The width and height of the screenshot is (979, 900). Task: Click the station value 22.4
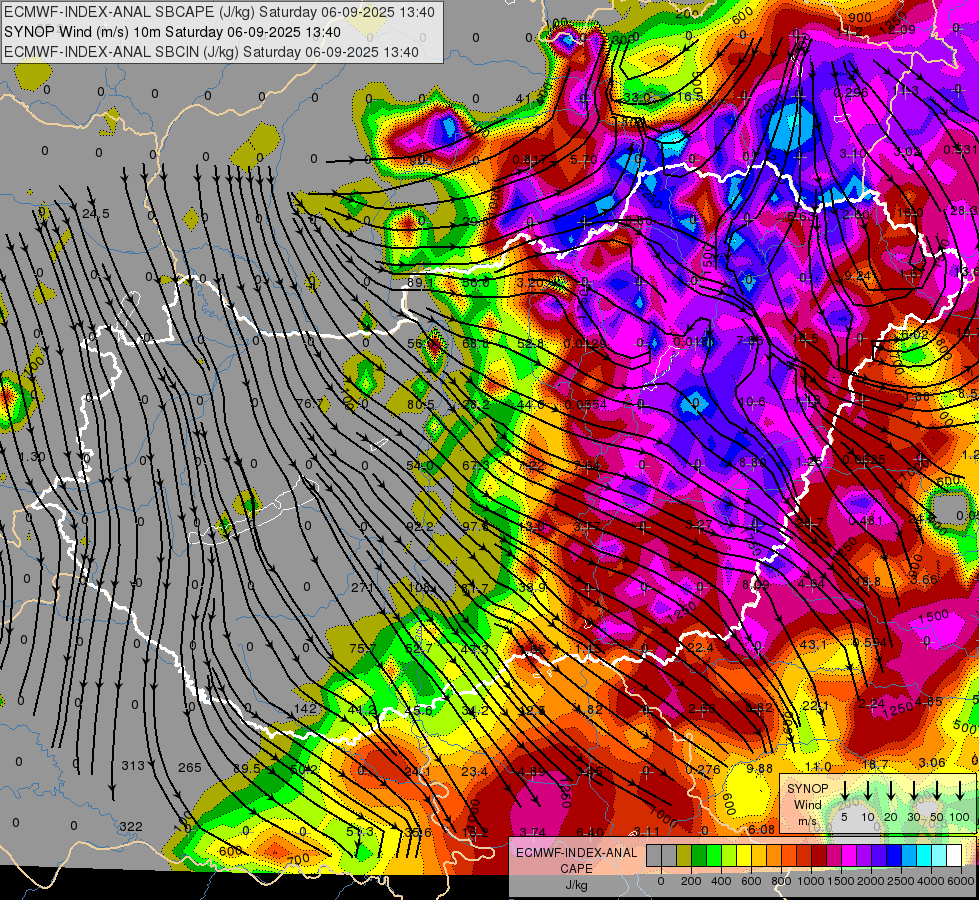700,648
